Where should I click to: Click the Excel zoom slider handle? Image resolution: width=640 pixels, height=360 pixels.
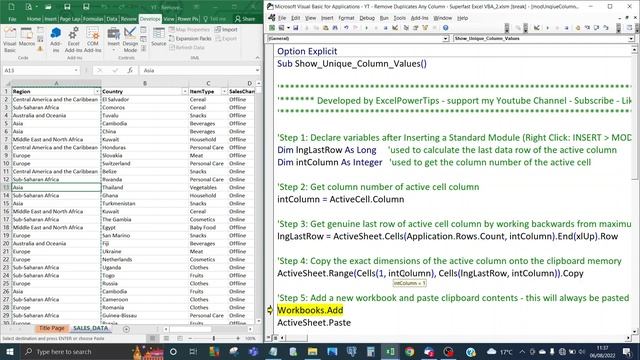pos(213,338)
